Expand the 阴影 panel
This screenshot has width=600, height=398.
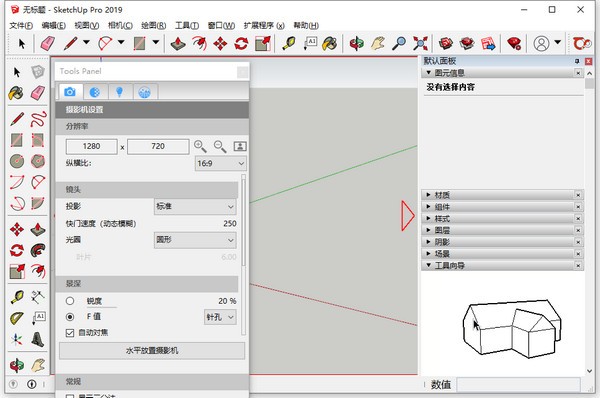tap(502, 242)
